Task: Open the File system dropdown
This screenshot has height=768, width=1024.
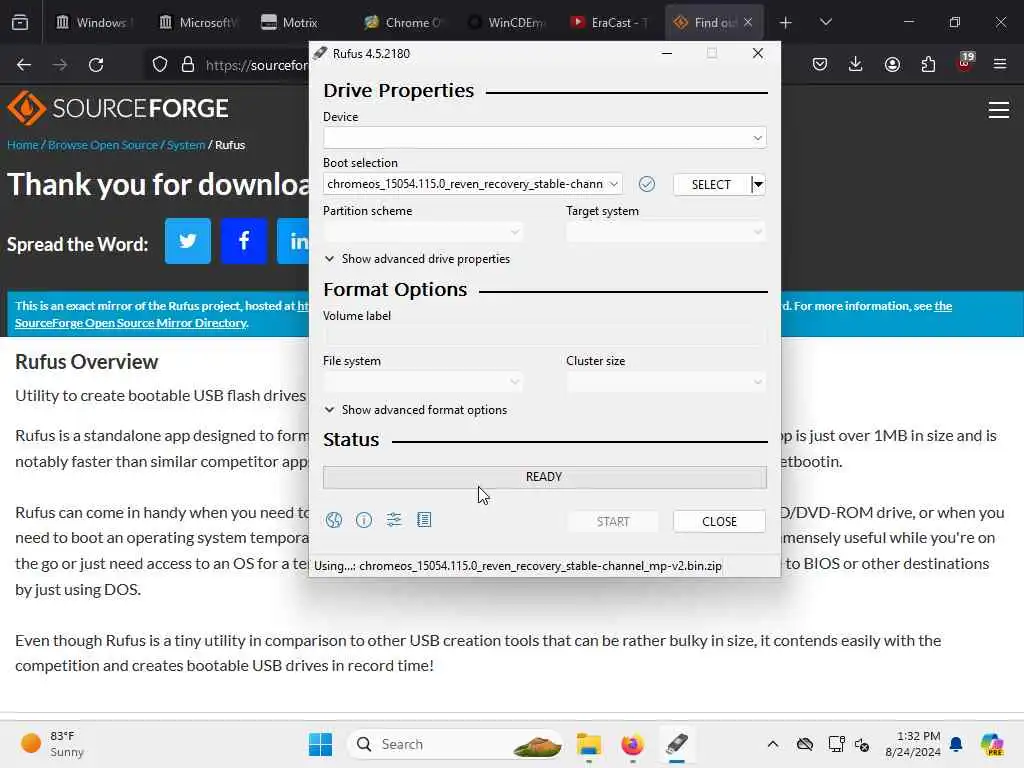Action: 423,382
